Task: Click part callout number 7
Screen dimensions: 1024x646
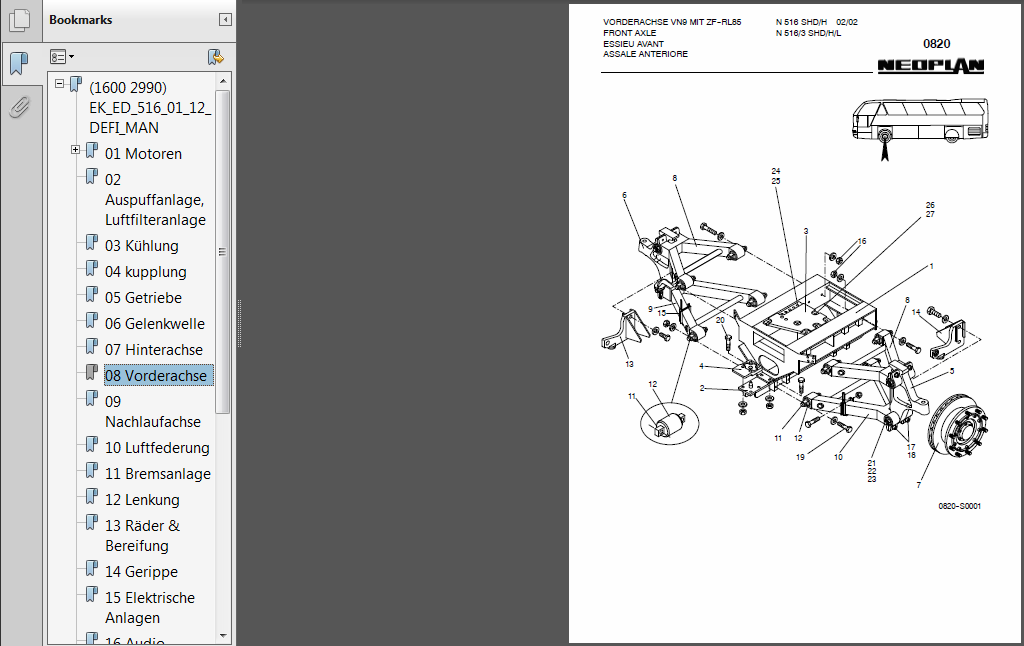Action: [x=918, y=485]
